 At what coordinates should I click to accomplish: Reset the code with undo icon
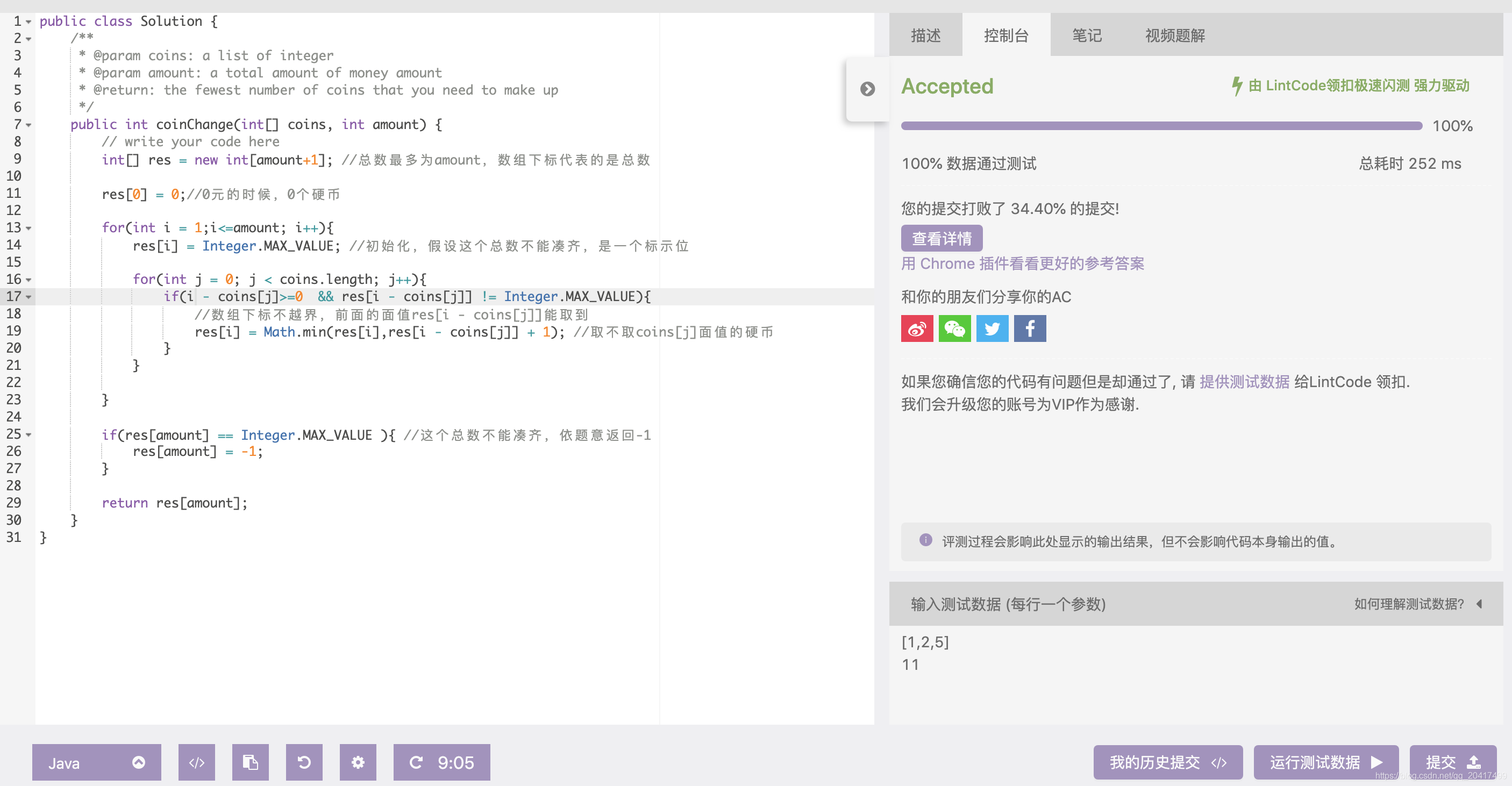click(304, 762)
